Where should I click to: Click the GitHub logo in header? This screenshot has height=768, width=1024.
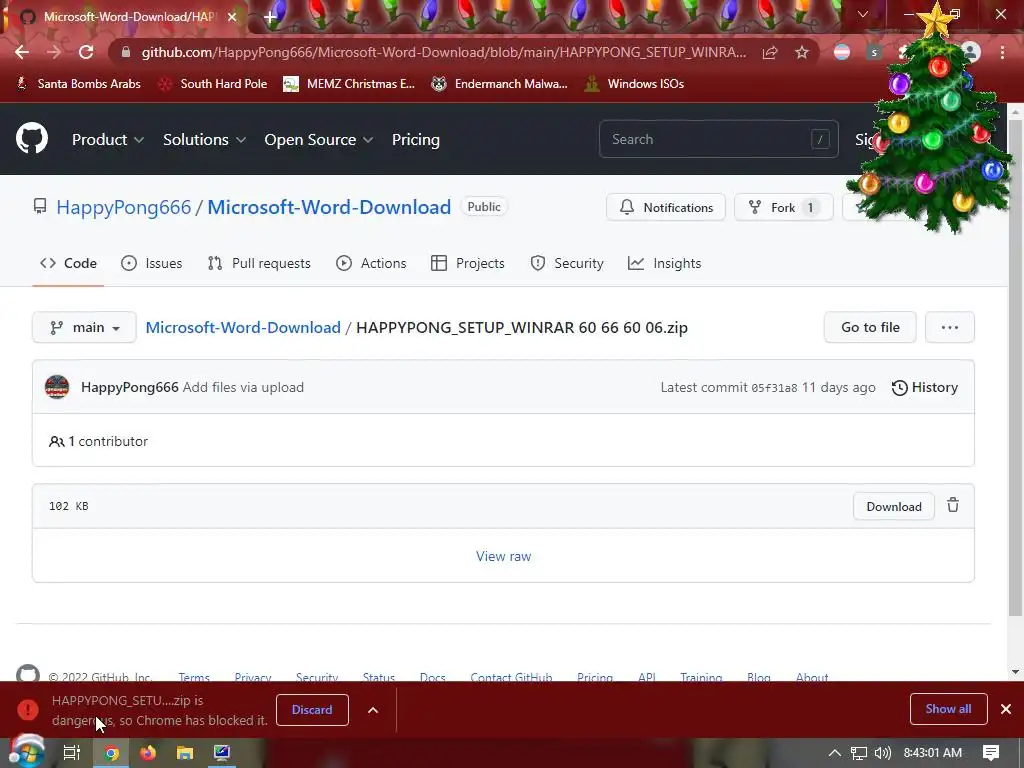click(x=31, y=138)
